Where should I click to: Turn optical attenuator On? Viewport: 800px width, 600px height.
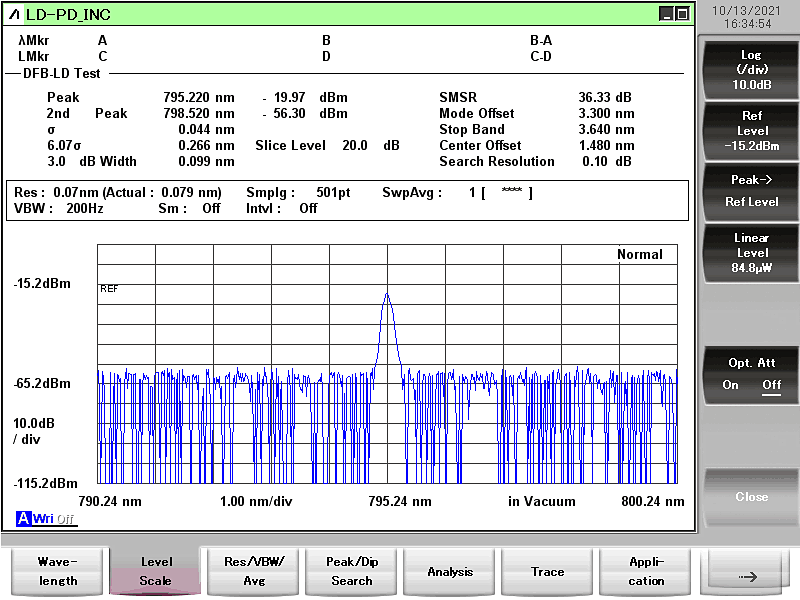tap(731, 385)
